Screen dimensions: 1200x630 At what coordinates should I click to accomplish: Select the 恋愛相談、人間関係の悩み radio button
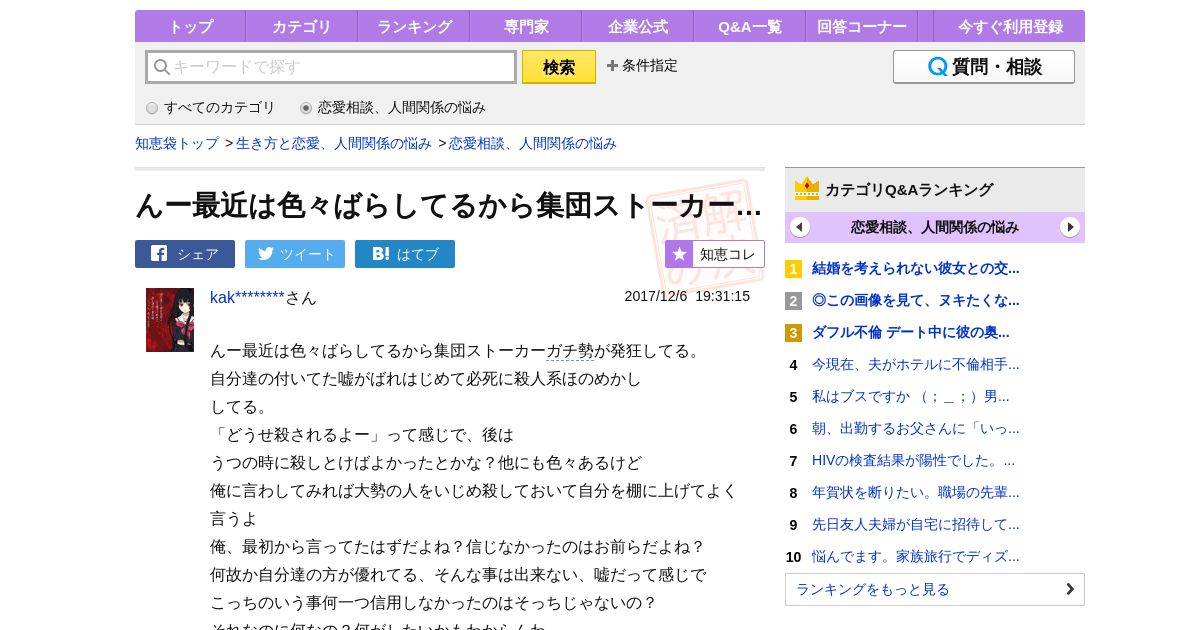(306, 108)
